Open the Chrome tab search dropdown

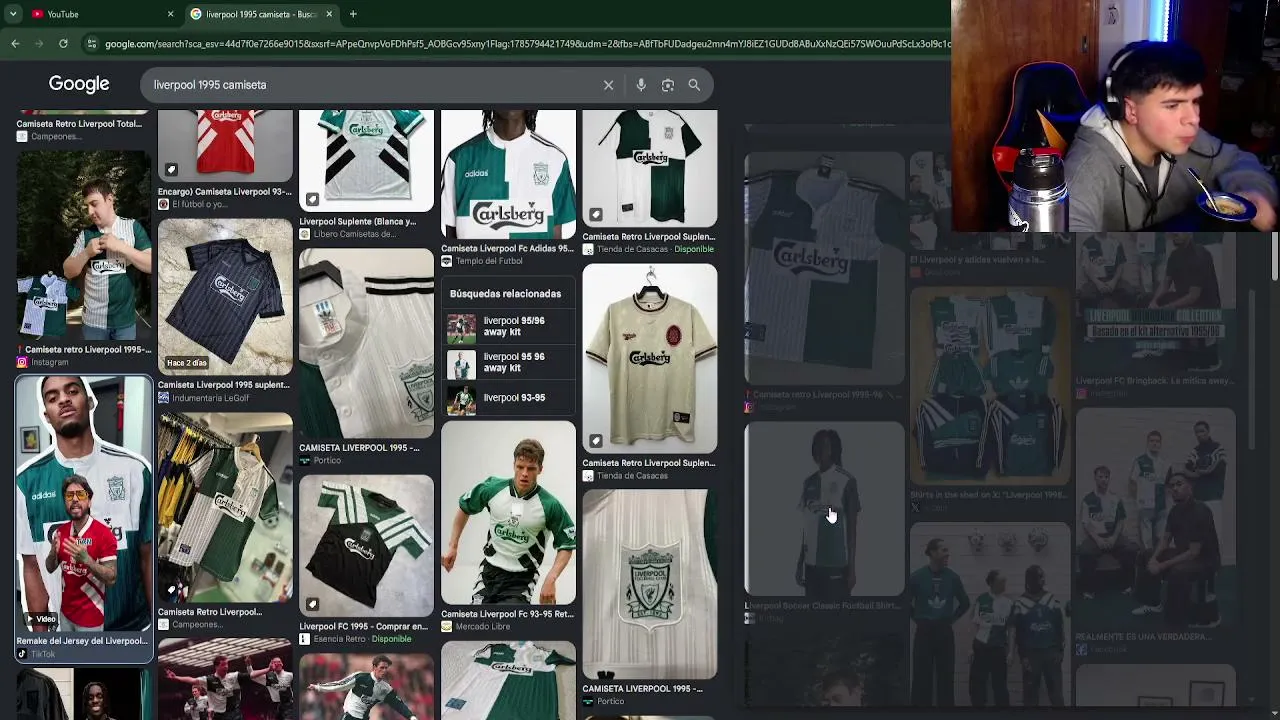tap(13, 14)
